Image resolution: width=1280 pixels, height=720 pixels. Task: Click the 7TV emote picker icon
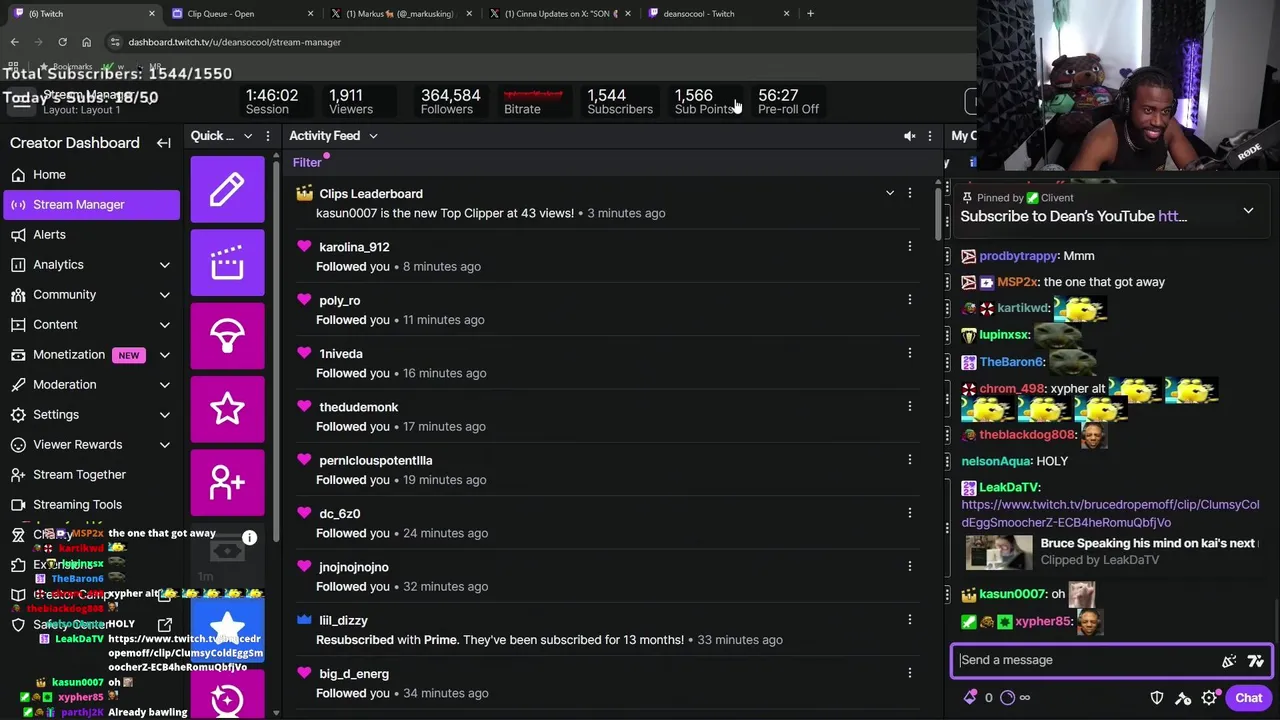click(1256, 660)
